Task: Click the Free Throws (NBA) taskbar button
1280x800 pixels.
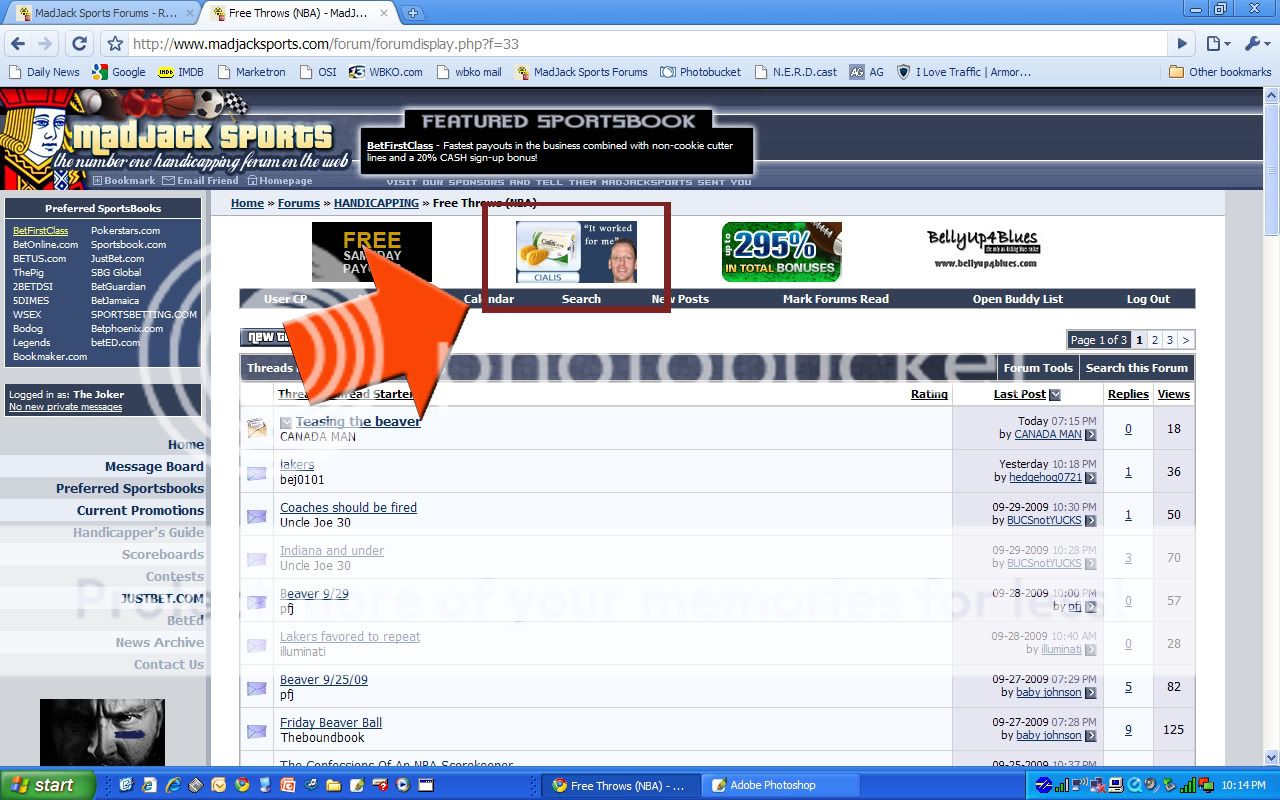Action: point(622,785)
